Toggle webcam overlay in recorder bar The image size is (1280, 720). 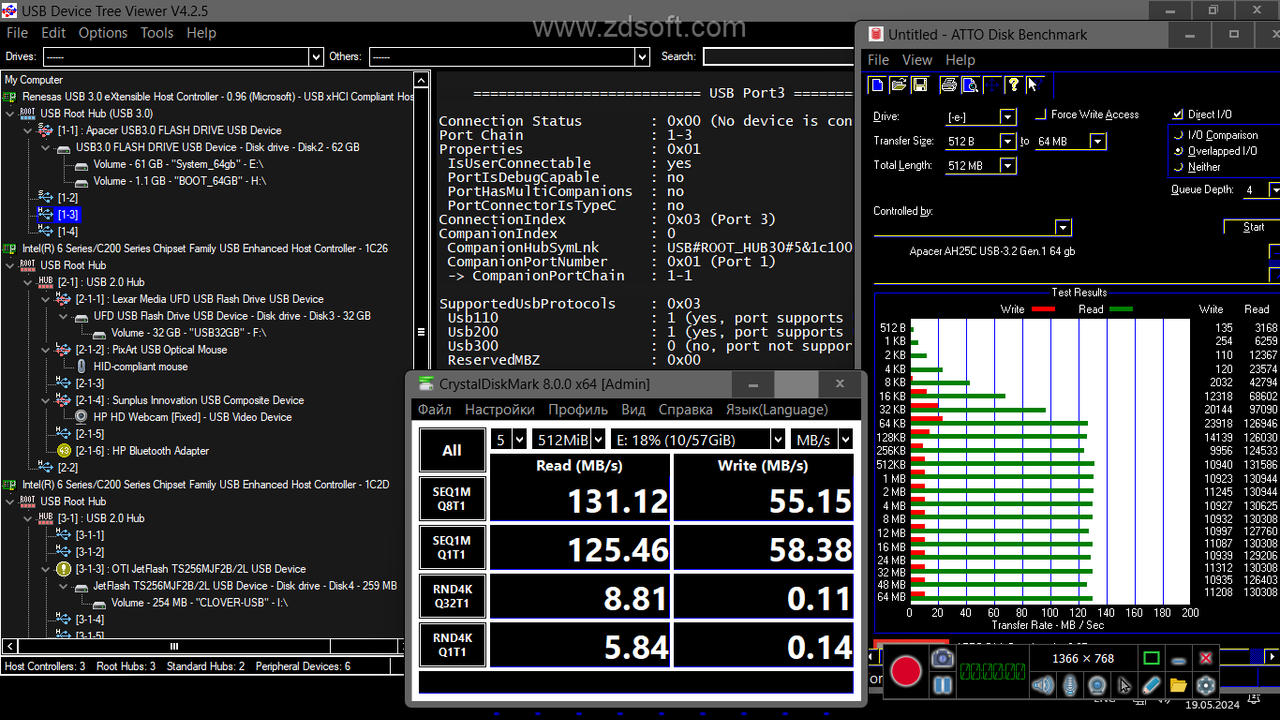pyautogui.click(x=1097, y=685)
